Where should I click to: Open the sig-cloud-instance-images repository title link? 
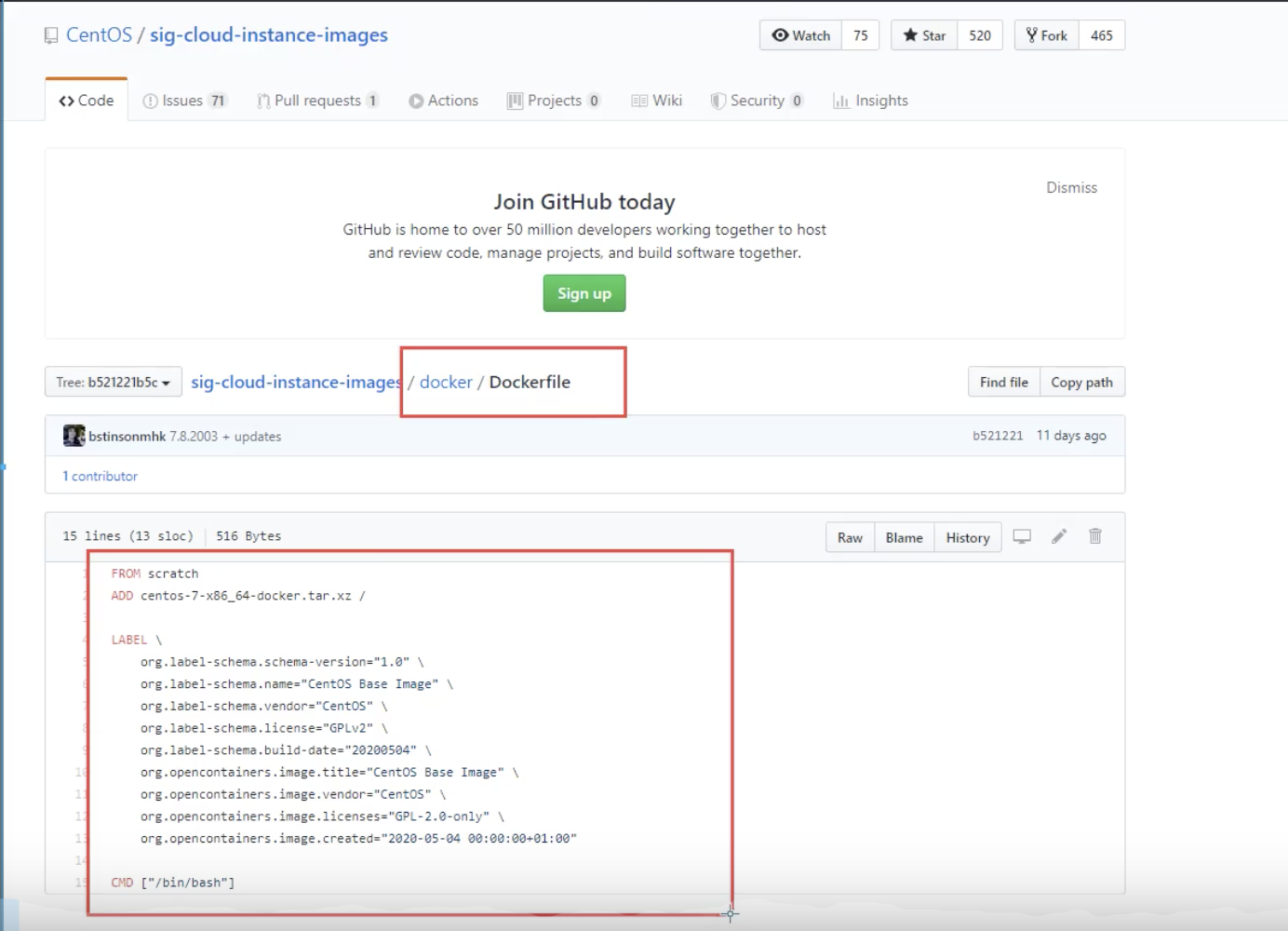[269, 34]
